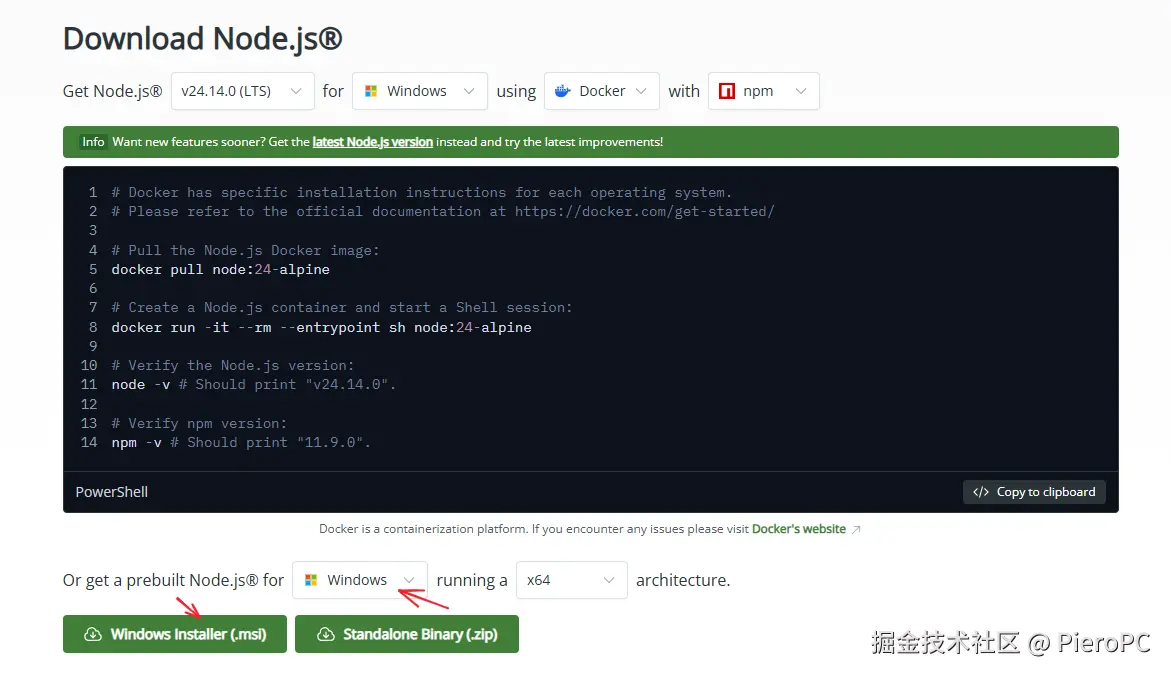Click the Copy to clipboard button
The image size is (1171, 677).
coord(1034,492)
